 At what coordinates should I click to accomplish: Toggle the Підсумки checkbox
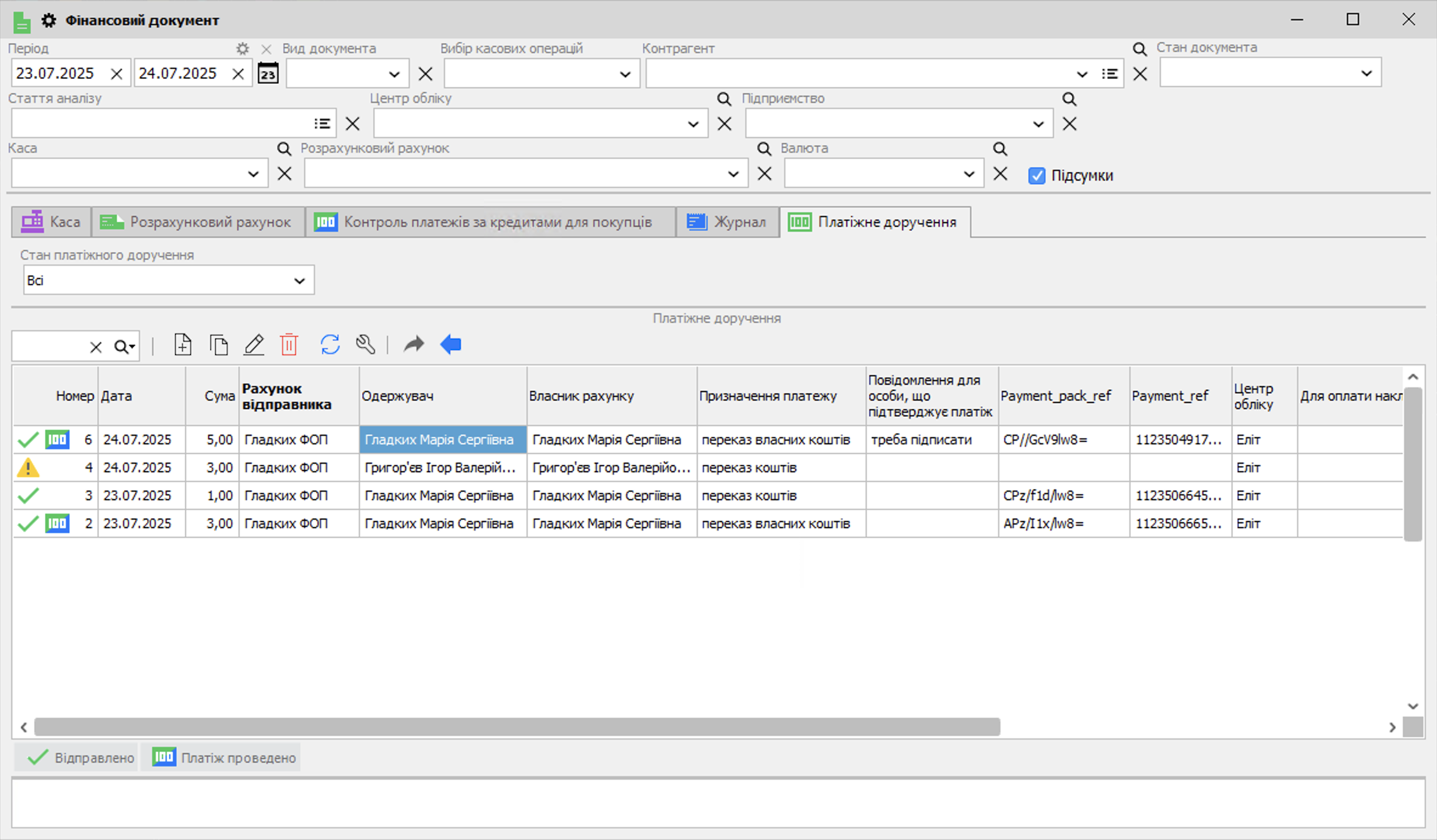(1036, 176)
